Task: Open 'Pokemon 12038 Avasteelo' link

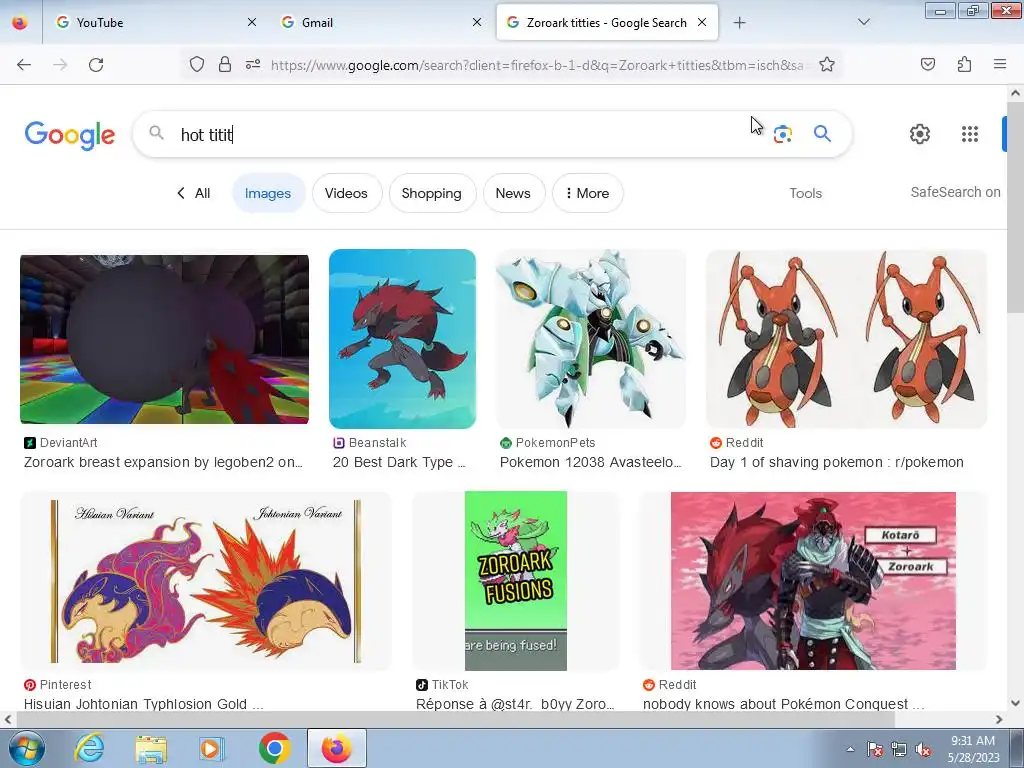Action: [590, 462]
